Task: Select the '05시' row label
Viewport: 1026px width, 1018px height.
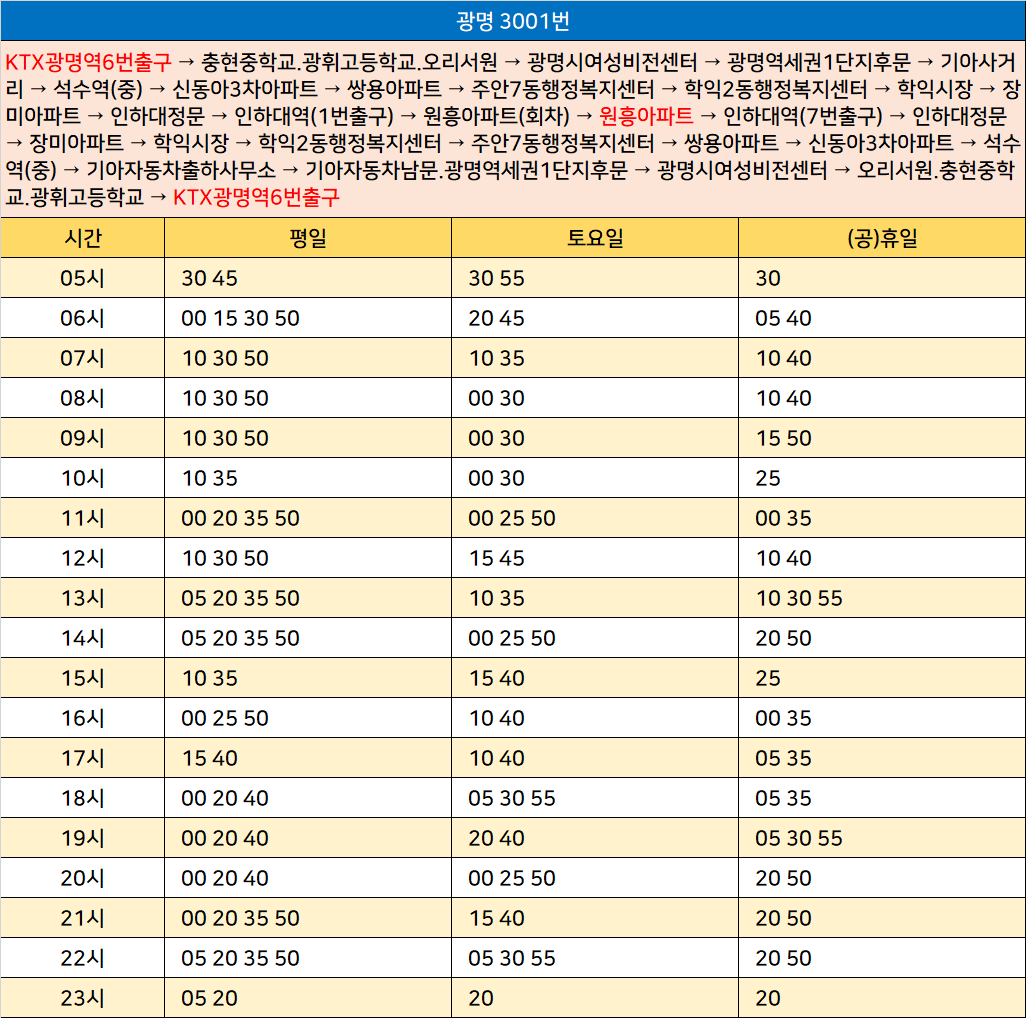Action: (x=82, y=278)
